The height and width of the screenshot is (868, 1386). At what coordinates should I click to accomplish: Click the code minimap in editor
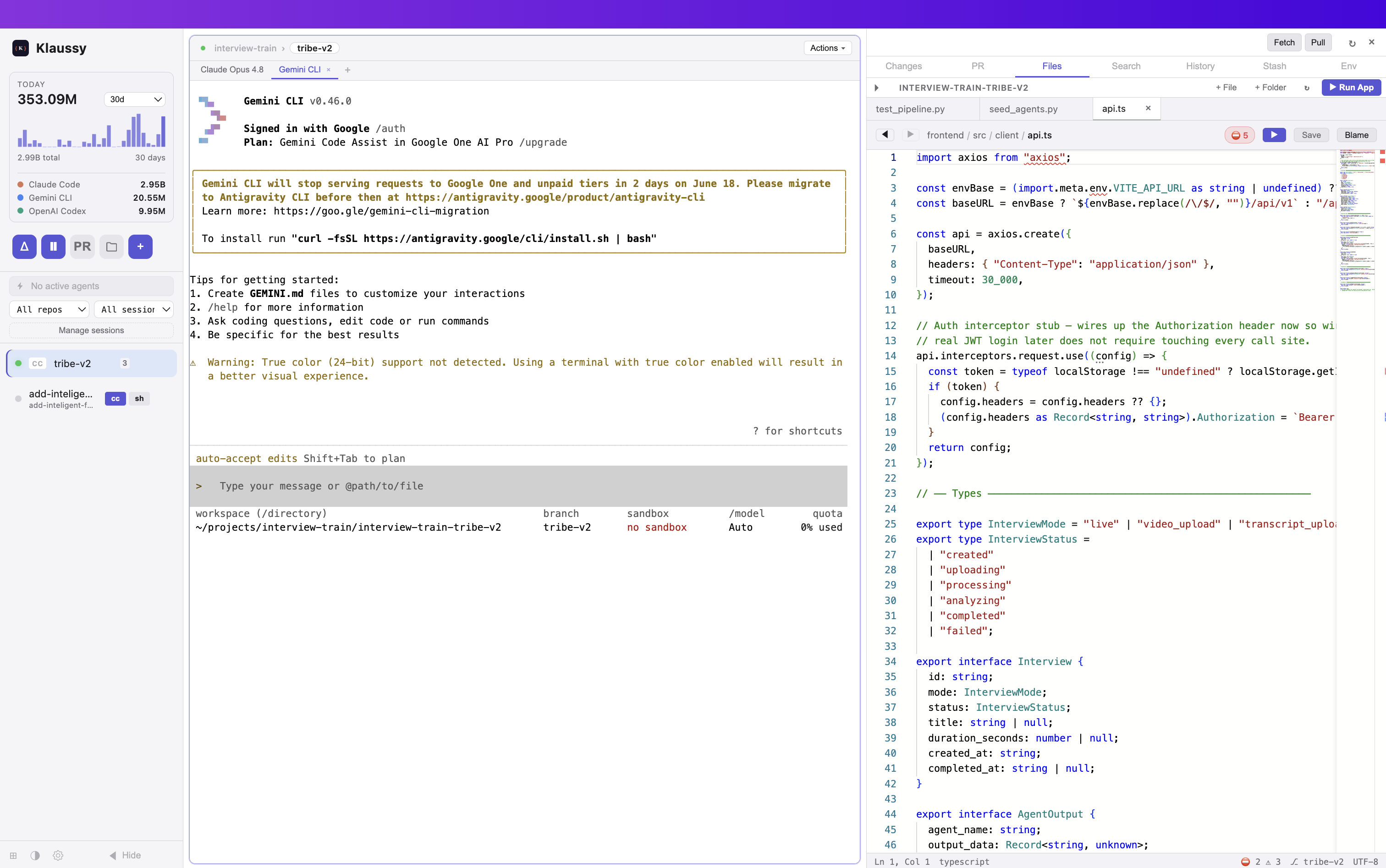coord(1357,222)
